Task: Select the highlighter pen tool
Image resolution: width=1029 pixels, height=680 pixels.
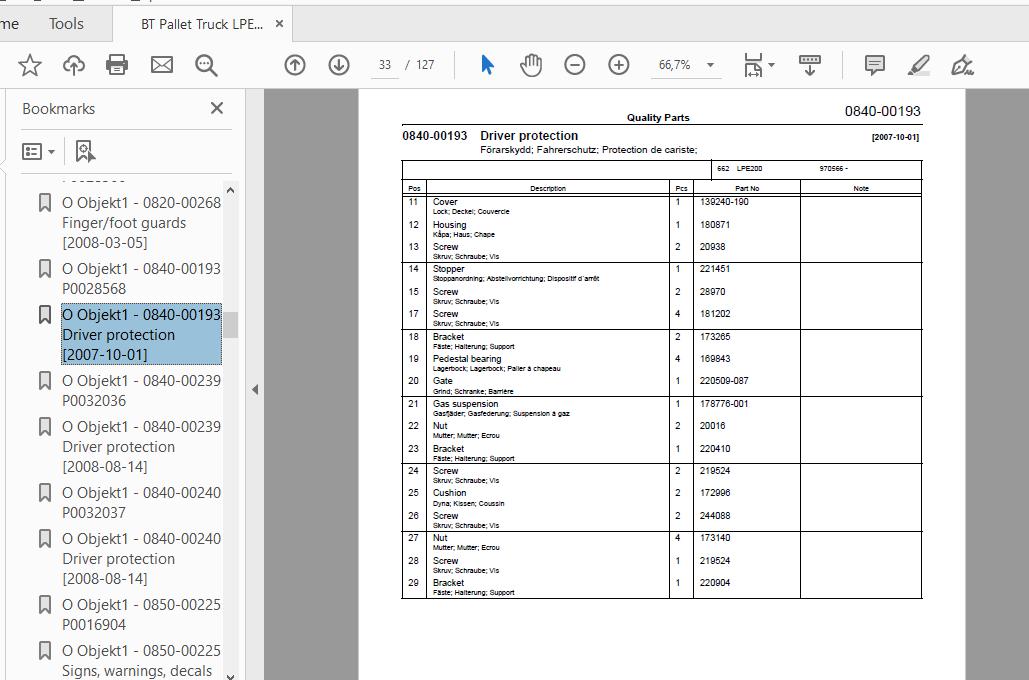Action: pos(918,65)
